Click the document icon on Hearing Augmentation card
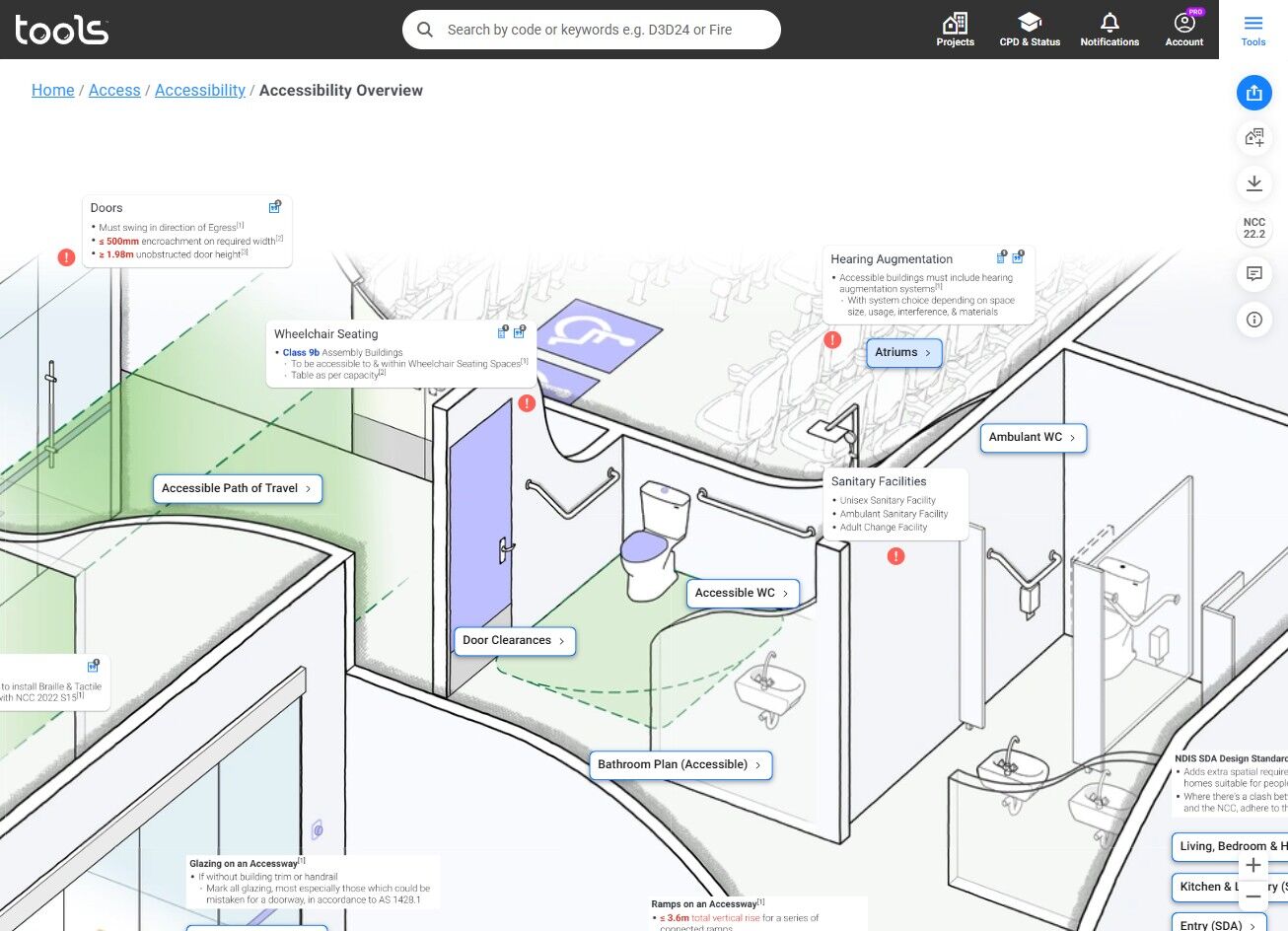The image size is (1288, 931). 1002,257
